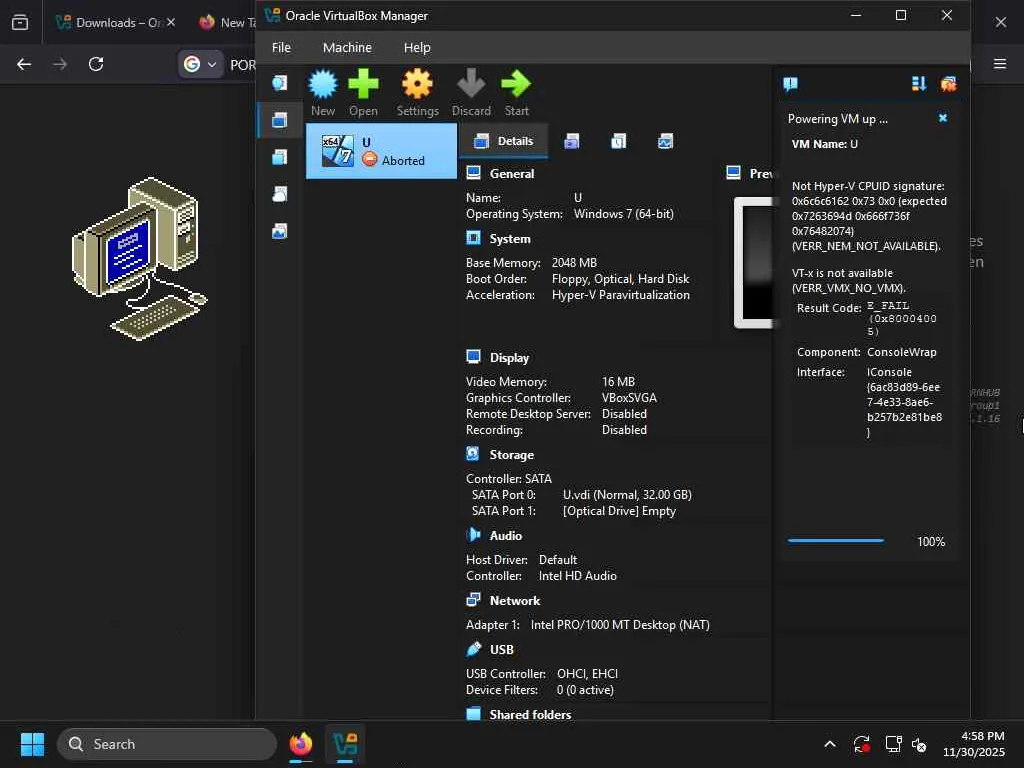Image resolution: width=1024 pixels, height=768 pixels.
Task: Collapse the General details section header
Action: (x=511, y=173)
